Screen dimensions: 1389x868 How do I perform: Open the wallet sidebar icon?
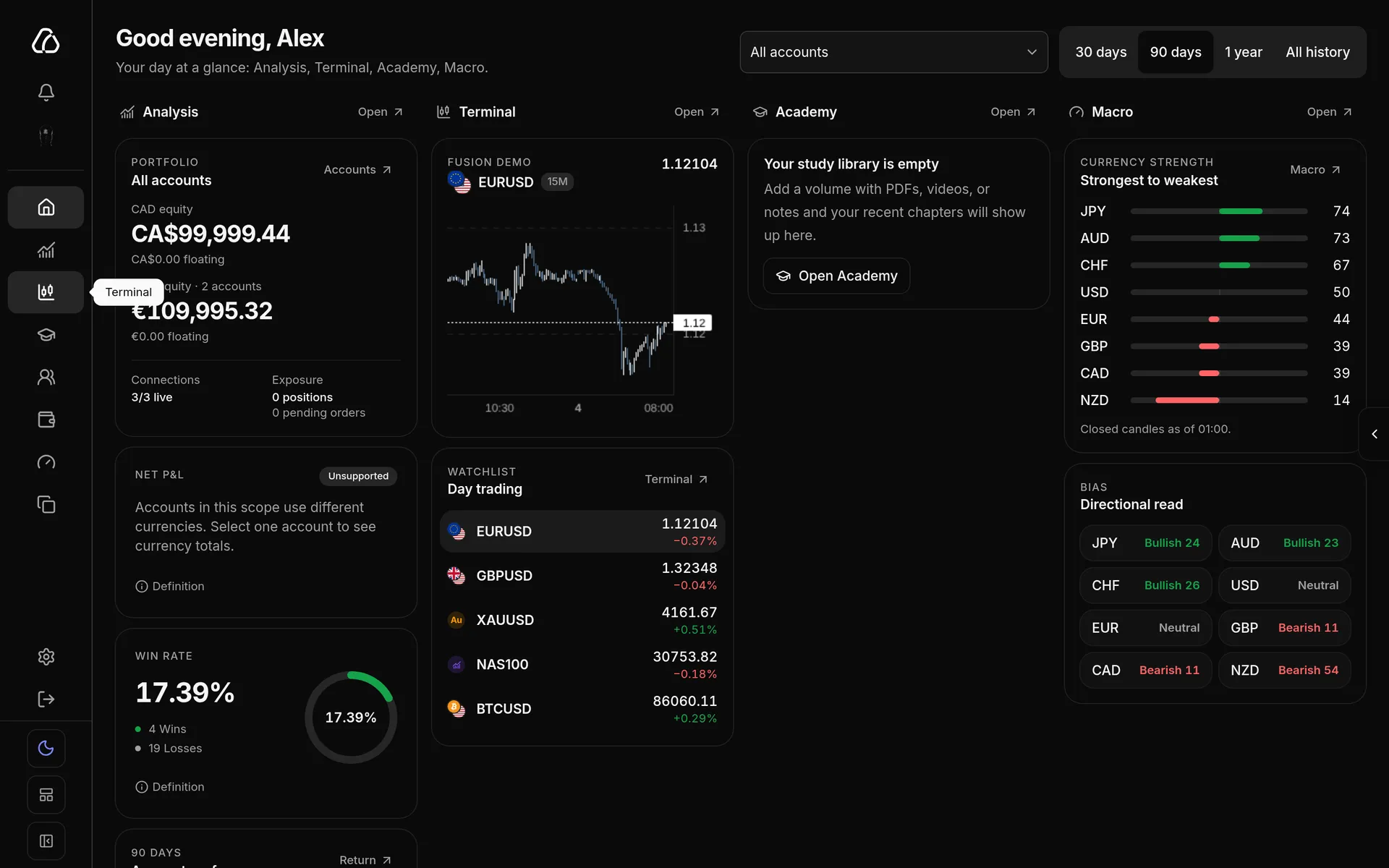[46, 420]
